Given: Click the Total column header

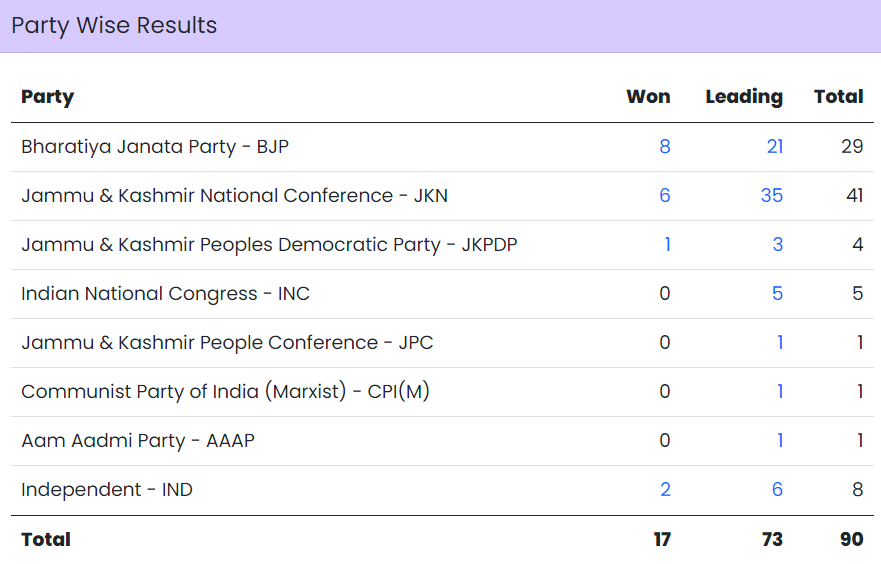Looking at the screenshot, I should tap(838, 97).
